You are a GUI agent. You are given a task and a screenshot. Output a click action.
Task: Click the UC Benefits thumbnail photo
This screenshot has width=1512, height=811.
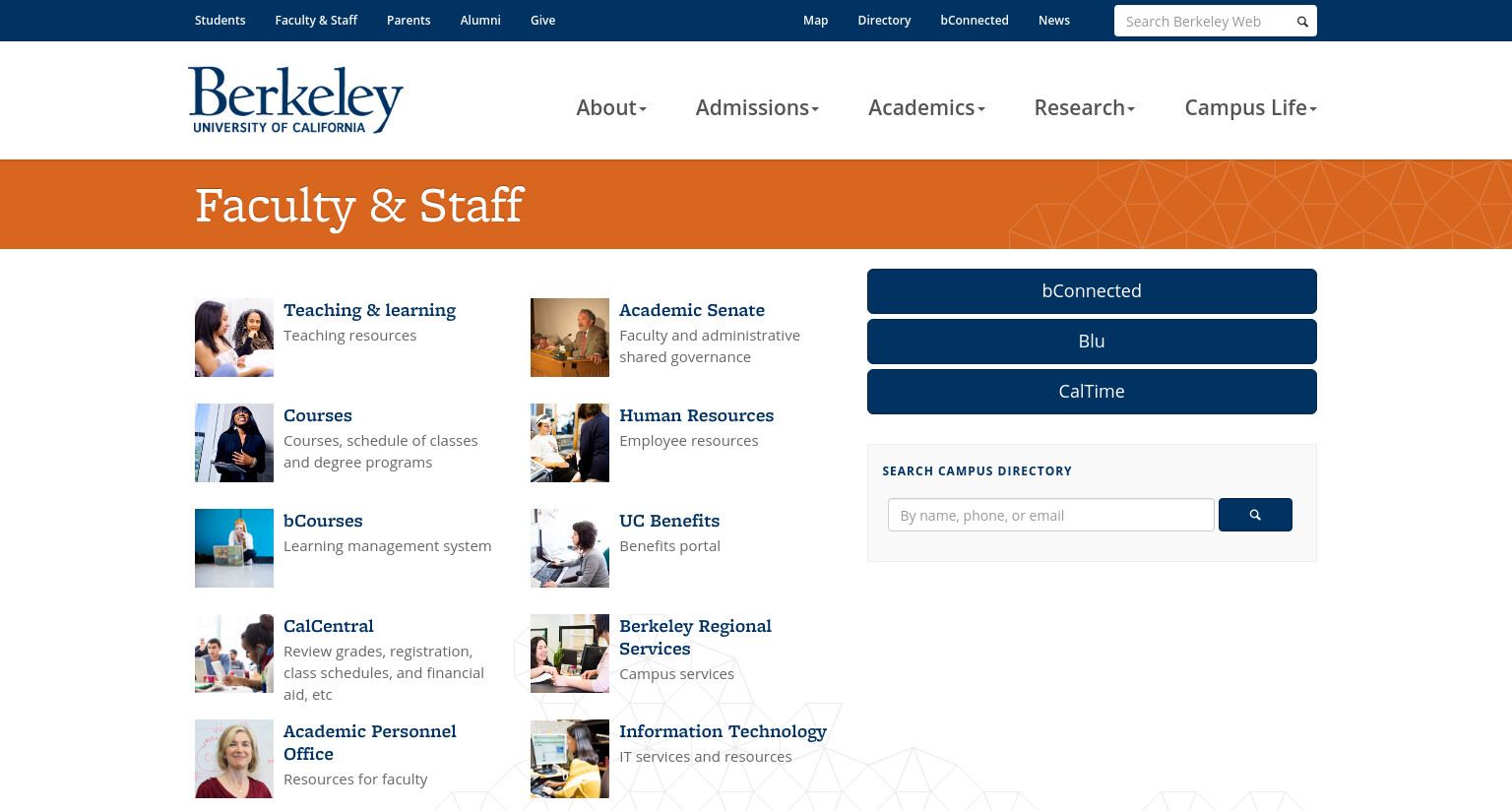pos(570,548)
